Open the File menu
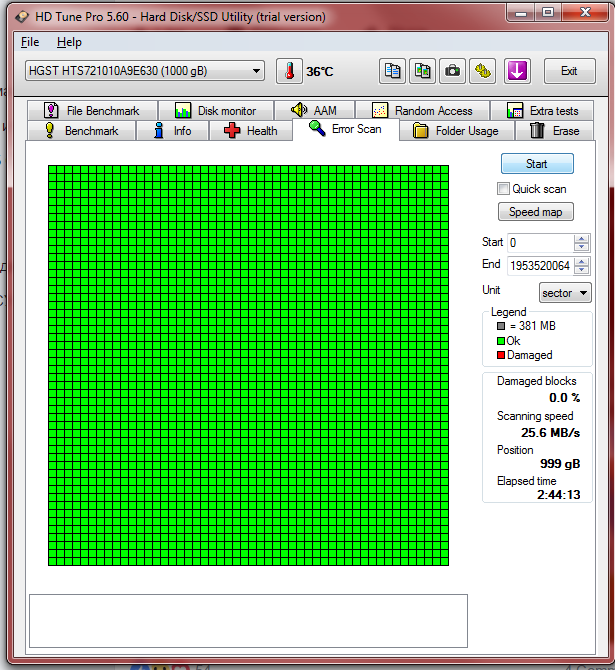 30,42
